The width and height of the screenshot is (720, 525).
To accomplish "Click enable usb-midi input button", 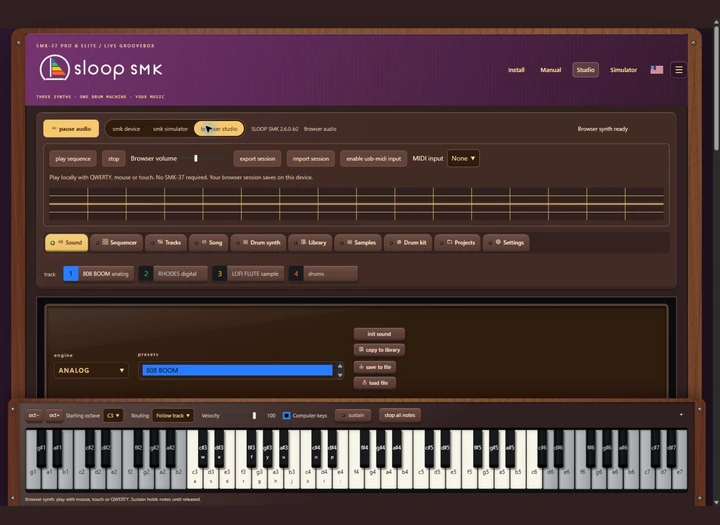I will pyautogui.click(x=373, y=158).
